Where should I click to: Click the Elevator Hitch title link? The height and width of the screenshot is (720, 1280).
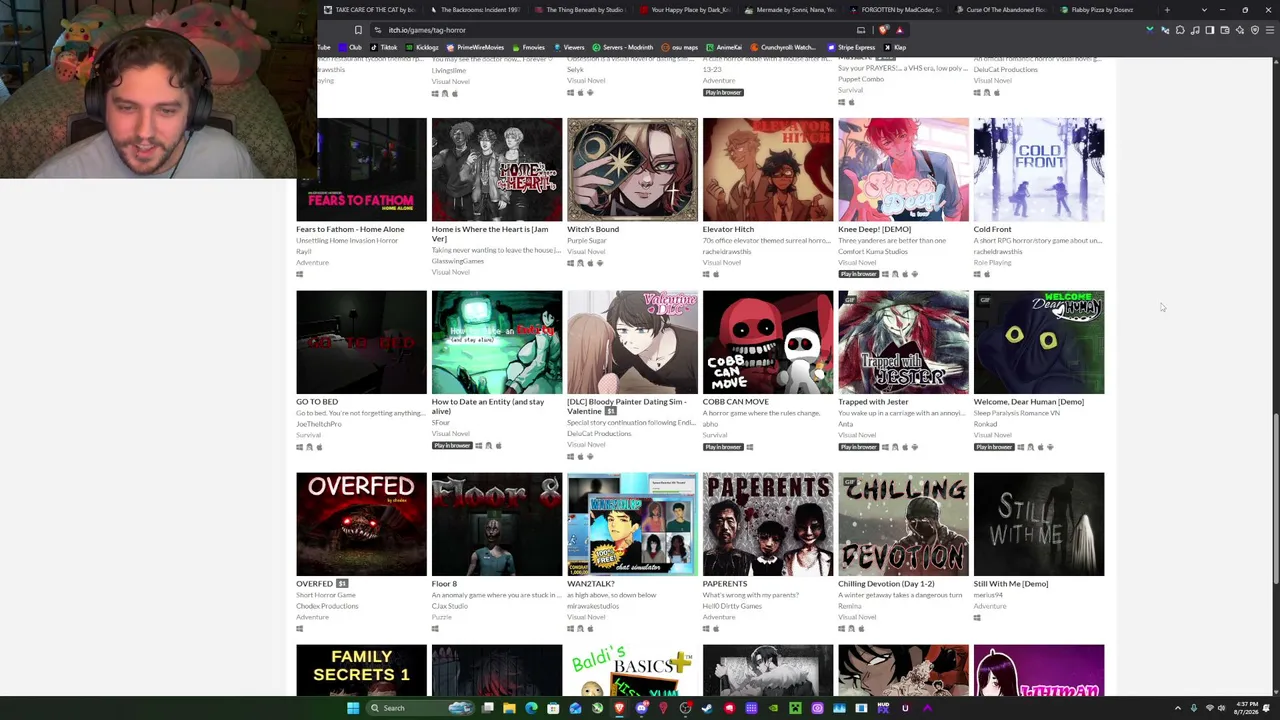tap(728, 229)
